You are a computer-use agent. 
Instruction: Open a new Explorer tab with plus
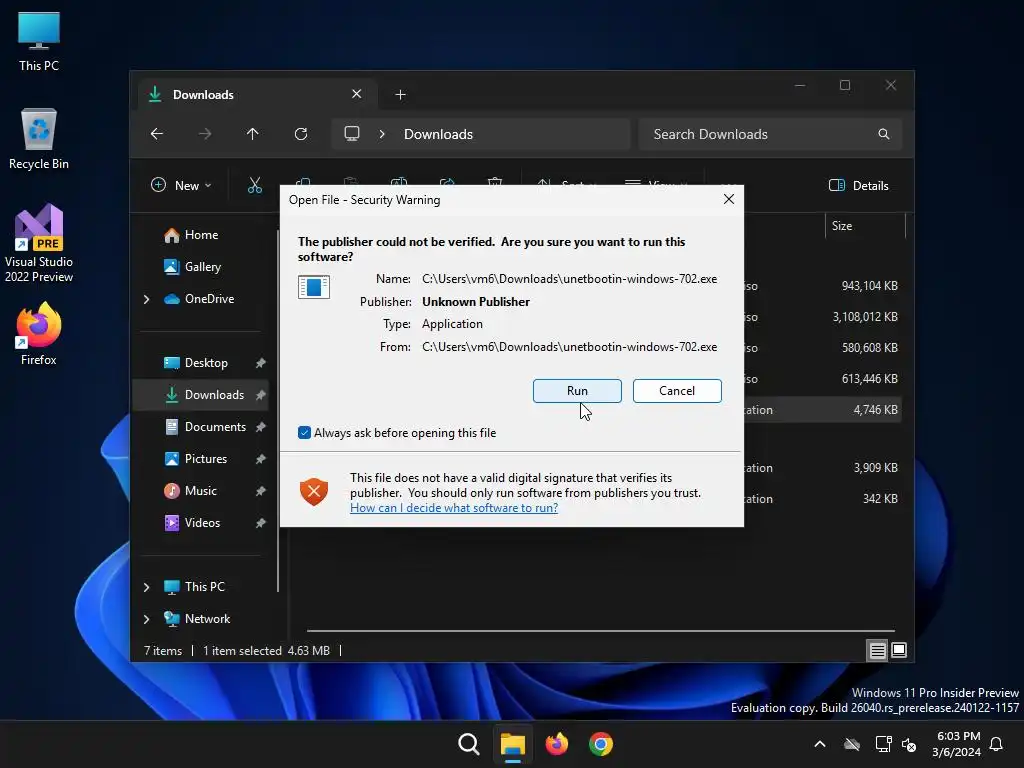click(400, 95)
